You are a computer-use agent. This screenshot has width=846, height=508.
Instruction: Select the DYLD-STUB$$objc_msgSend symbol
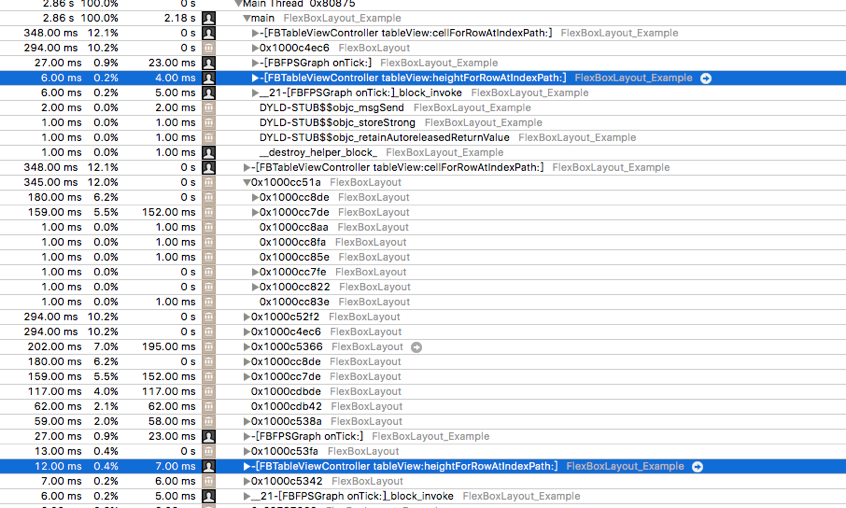pyautogui.click(x=331, y=108)
